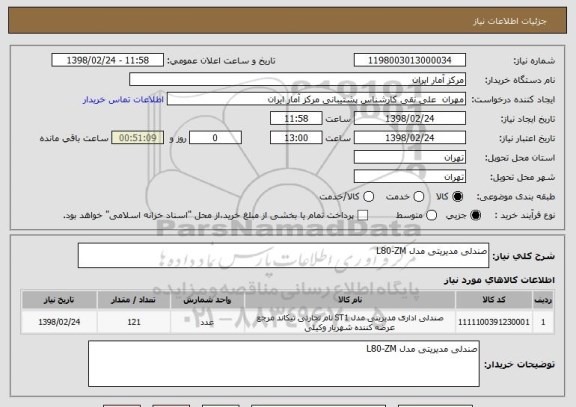Click the کد کالا column header
This screenshot has height=407, width=576.
[x=494, y=300]
